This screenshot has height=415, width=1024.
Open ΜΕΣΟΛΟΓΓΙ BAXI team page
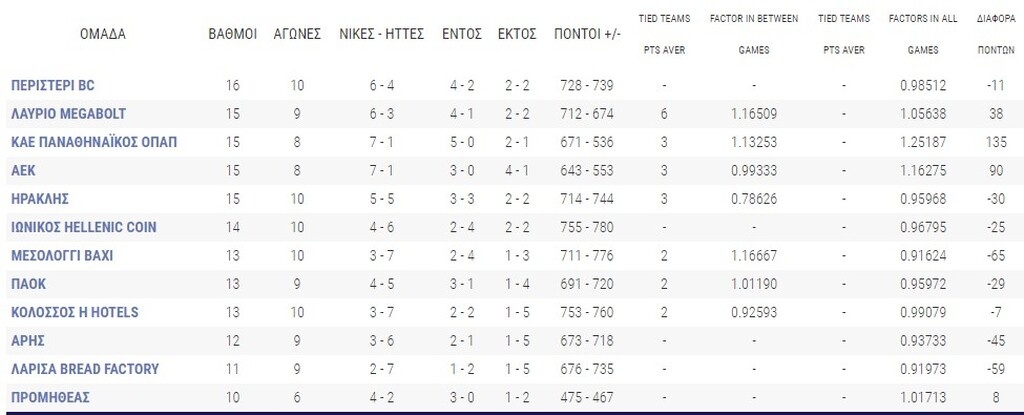click(62, 255)
